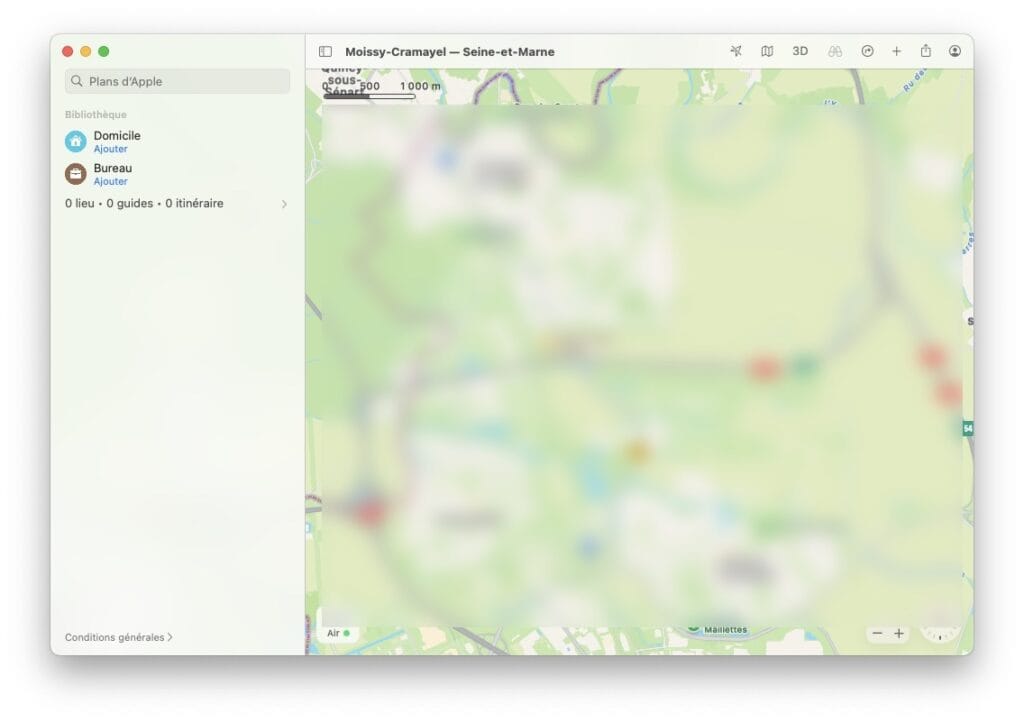Open the map mode selector
The width and height of the screenshot is (1024, 722).
click(x=767, y=51)
